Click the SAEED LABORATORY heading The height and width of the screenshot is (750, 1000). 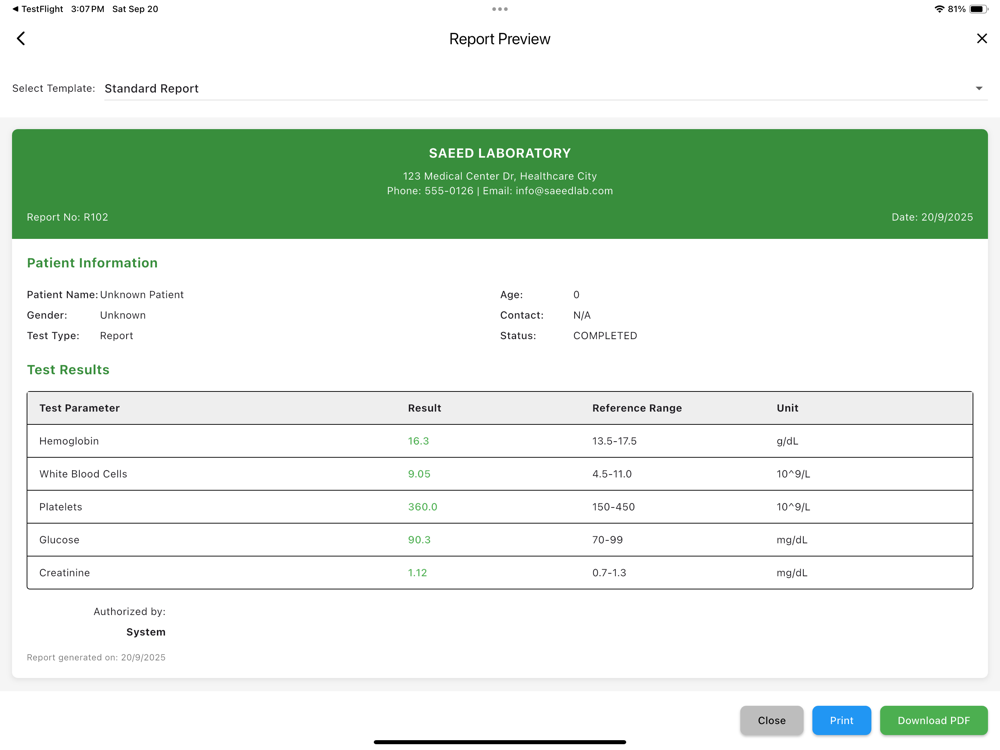point(500,153)
